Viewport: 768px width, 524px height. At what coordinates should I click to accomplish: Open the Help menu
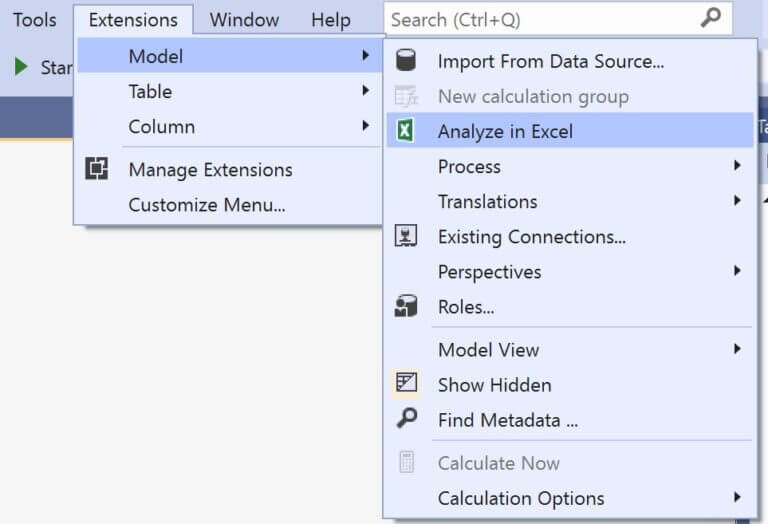(330, 19)
